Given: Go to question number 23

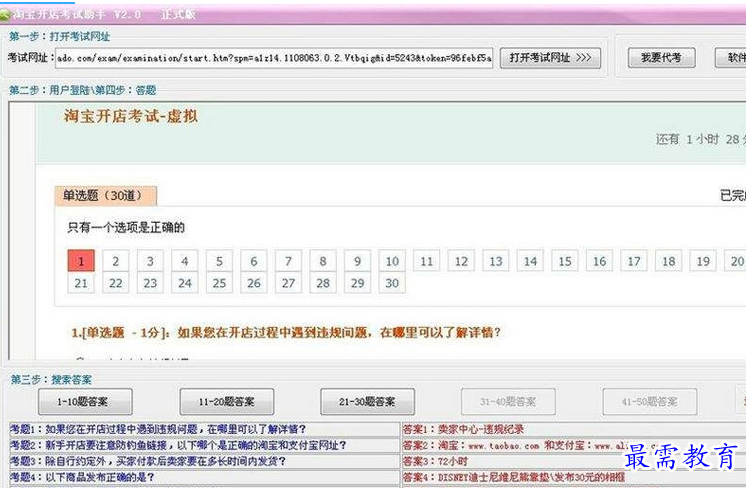Looking at the screenshot, I should pyautogui.click(x=150, y=283).
